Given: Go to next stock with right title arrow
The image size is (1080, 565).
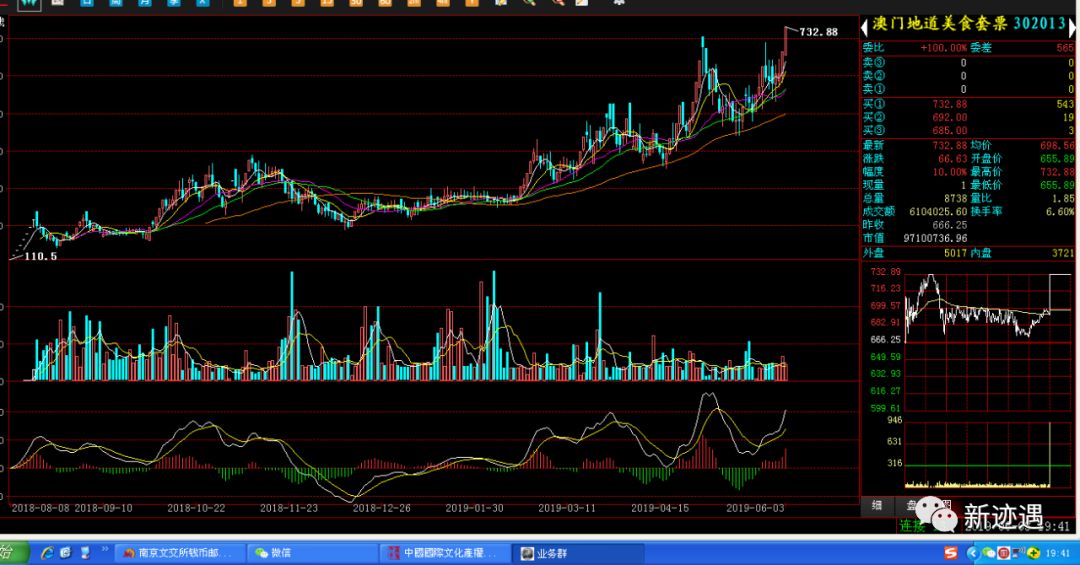Looking at the screenshot, I should coord(1072,28).
